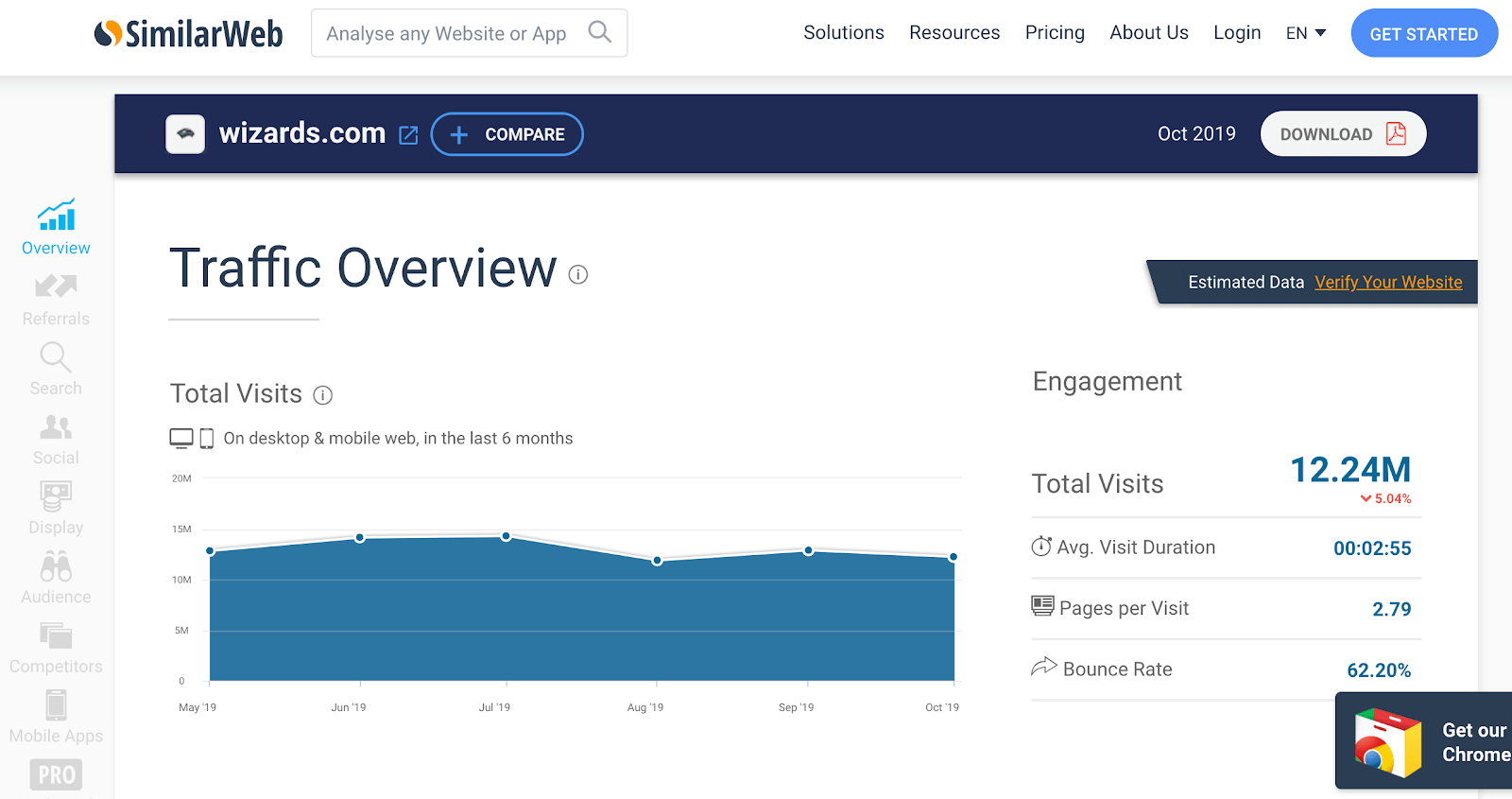
Task: Open wizards.com external link icon
Action: pyautogui.click(x=408, y=135)
